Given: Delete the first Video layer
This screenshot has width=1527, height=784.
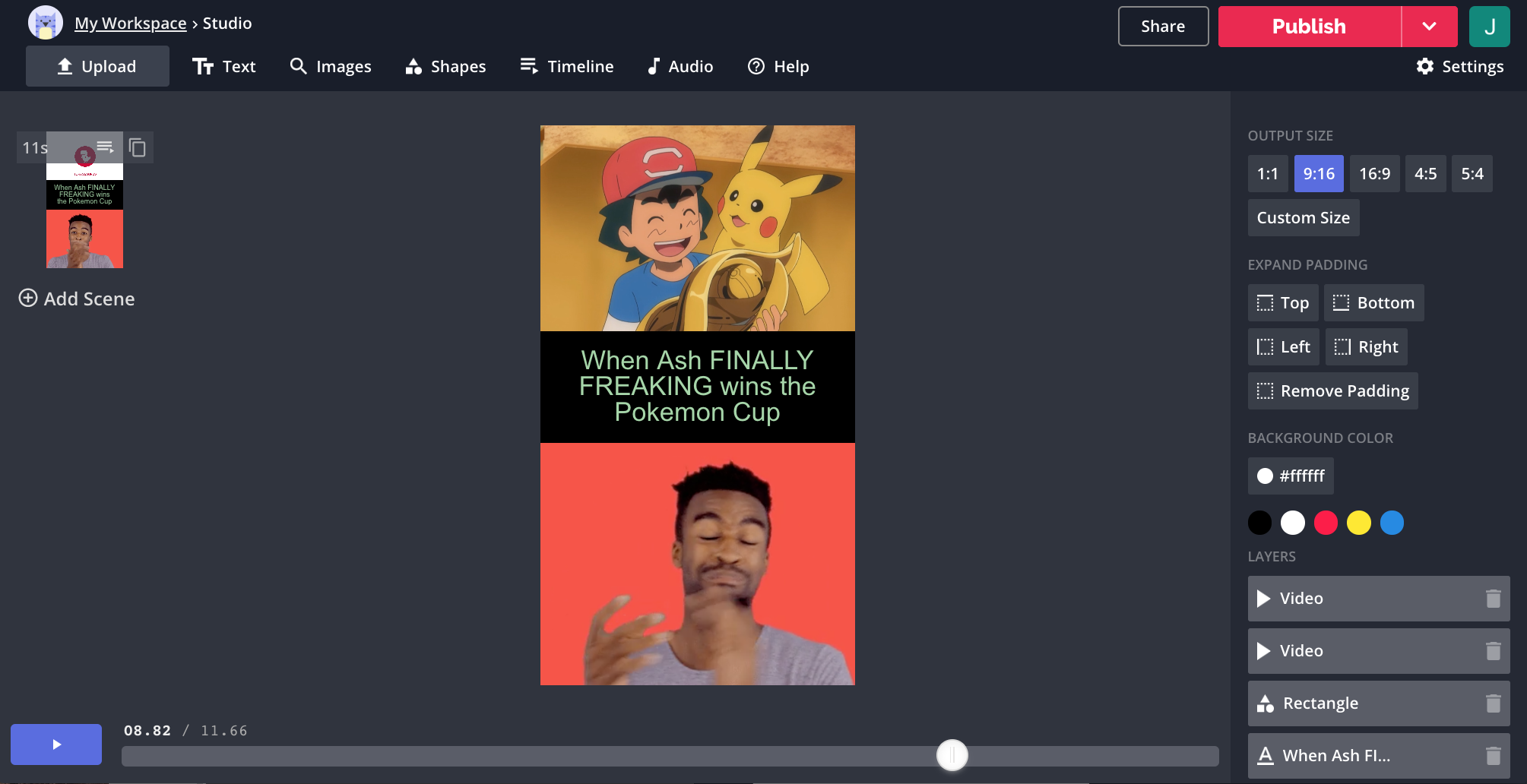Looking at the screenshot, I should click(1493, 599).
